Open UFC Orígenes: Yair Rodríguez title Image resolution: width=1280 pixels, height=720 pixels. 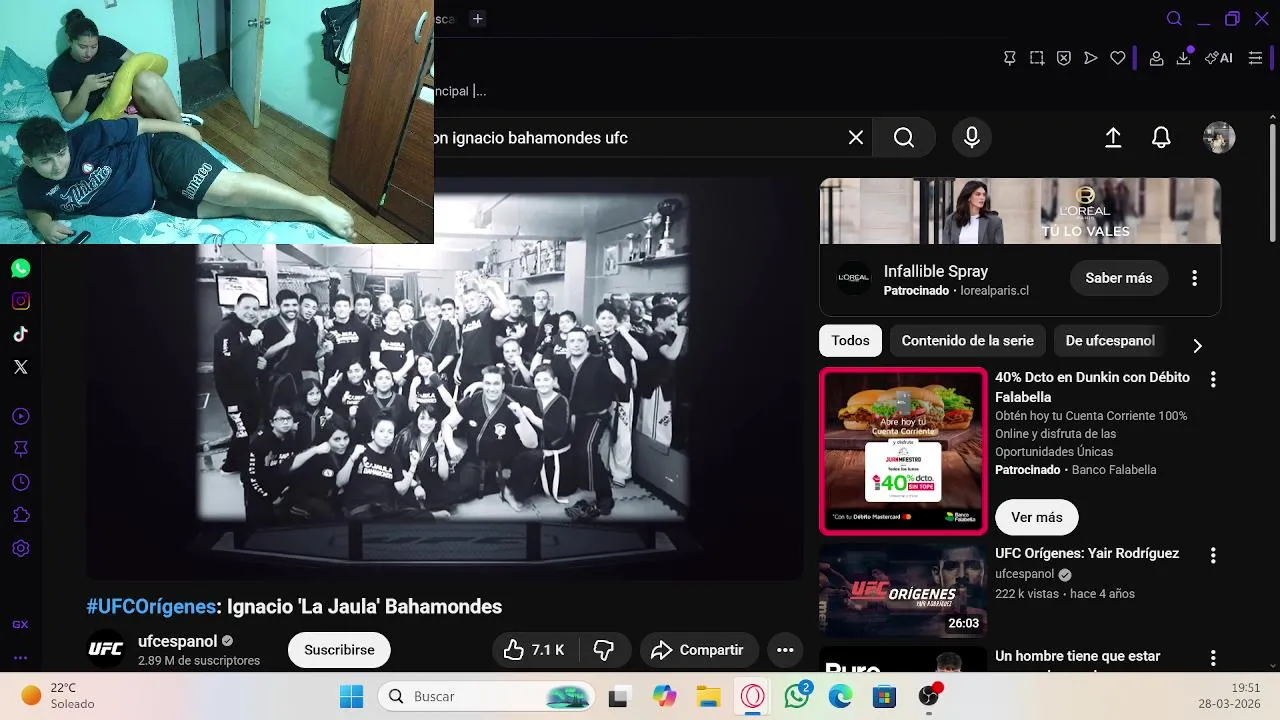(1087, 553)
